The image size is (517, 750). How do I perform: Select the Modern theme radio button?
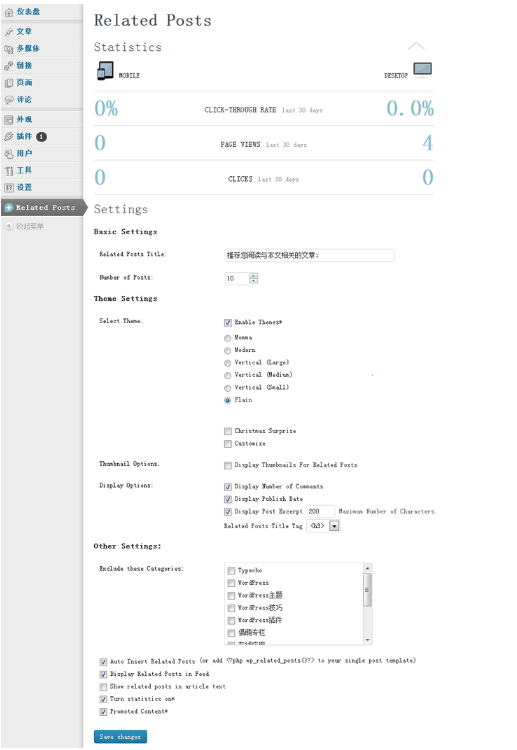[228, 351]
